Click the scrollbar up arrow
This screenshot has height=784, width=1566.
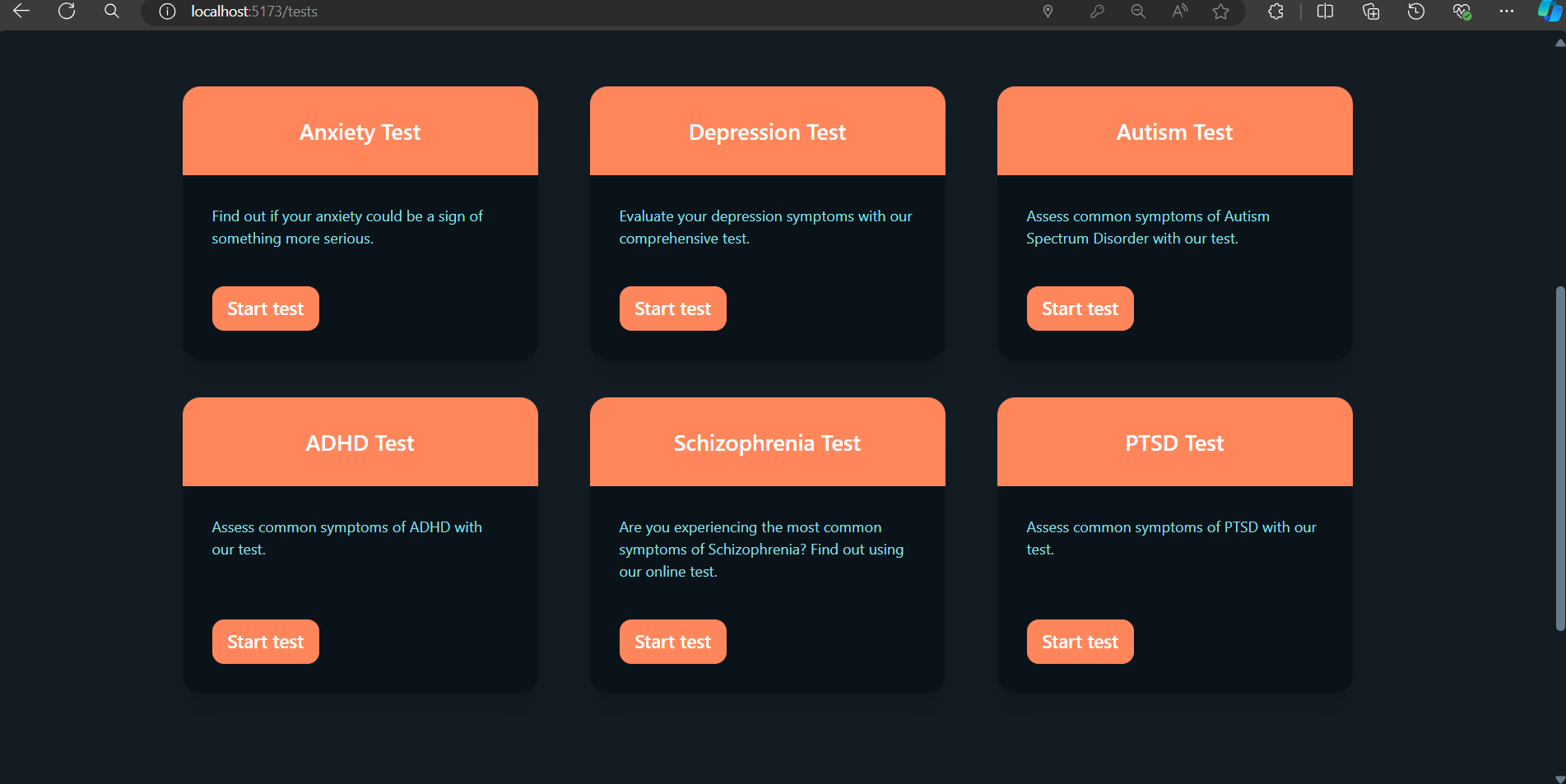point(1559,43)
